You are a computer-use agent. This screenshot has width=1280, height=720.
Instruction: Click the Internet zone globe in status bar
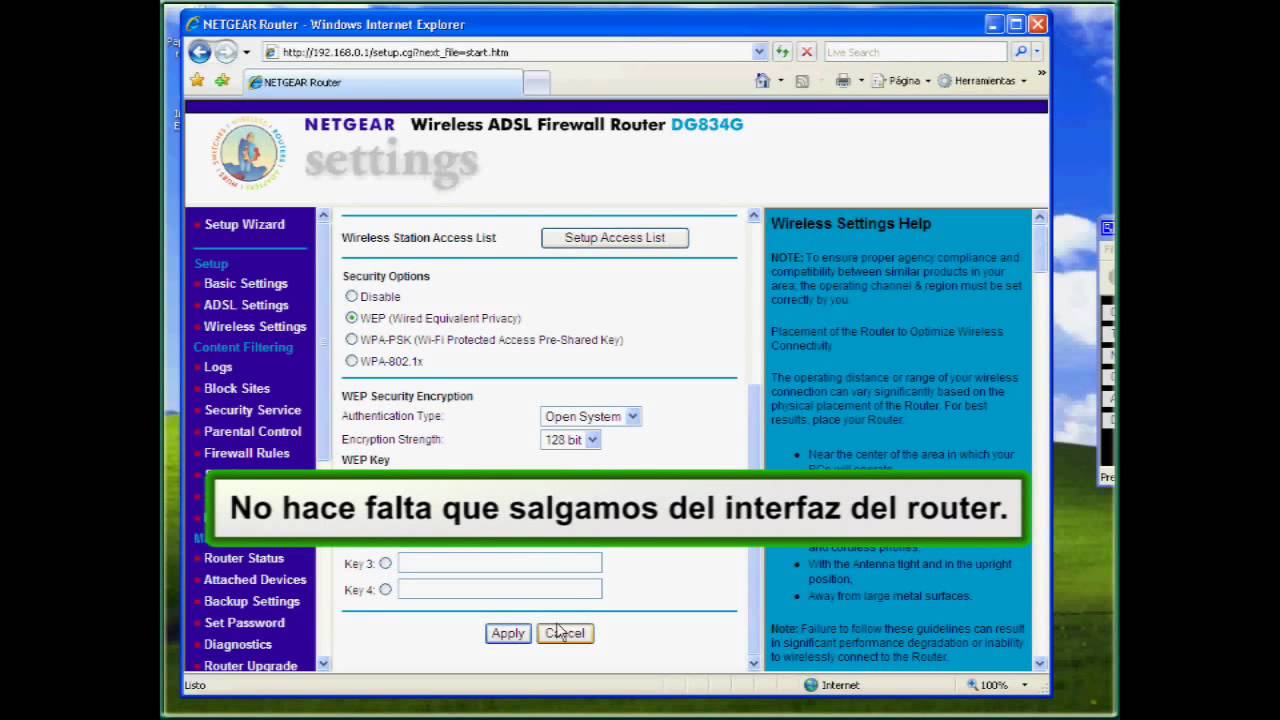[x=811, y=685]
